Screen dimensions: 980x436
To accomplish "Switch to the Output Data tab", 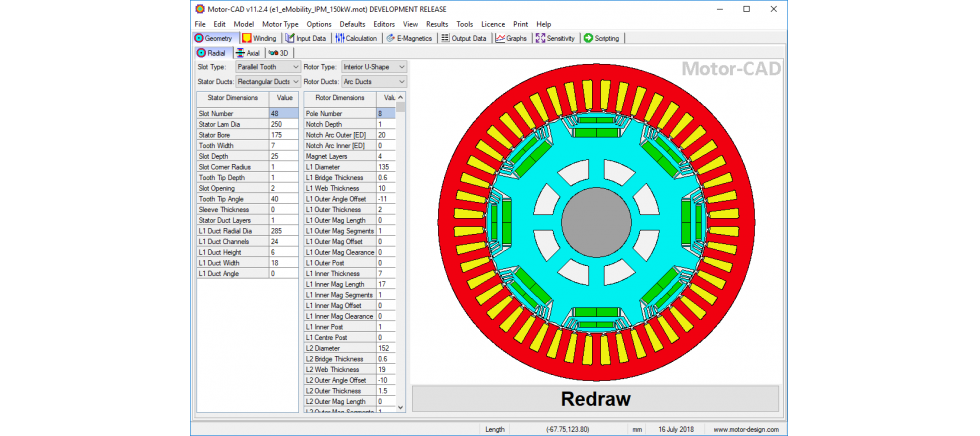I will [464, 38].
